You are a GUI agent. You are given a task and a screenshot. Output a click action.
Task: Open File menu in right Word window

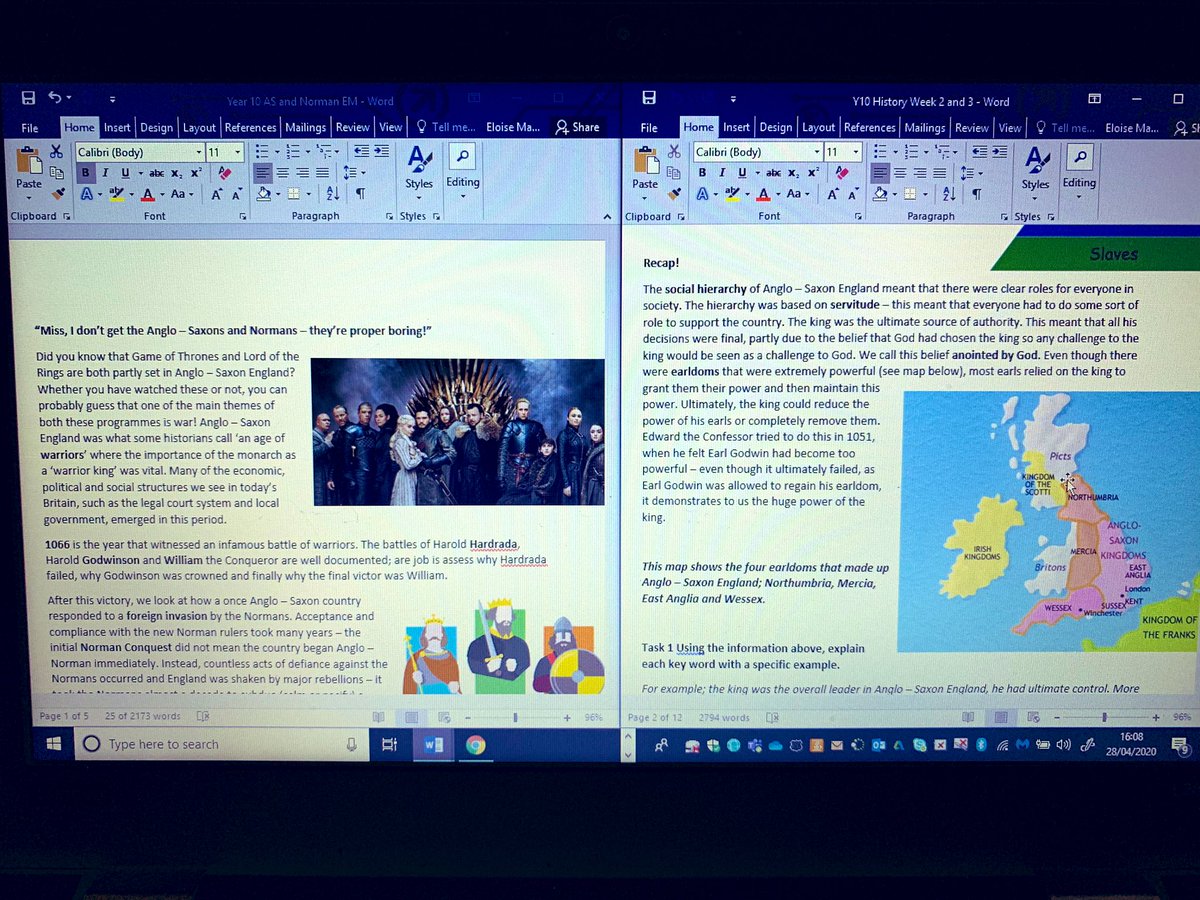(649, 127)
